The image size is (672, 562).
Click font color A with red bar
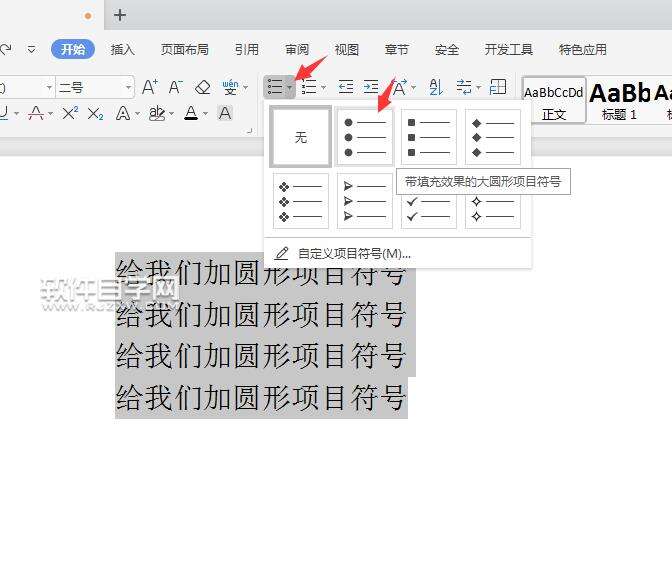191,113
